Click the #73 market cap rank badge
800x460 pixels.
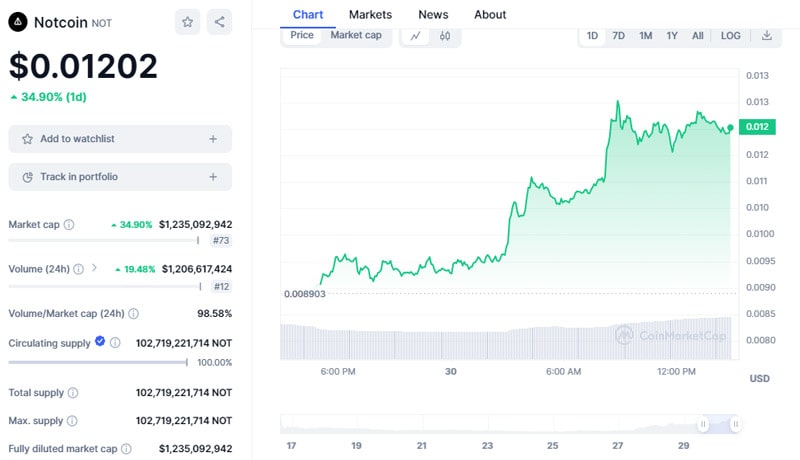(x=221, y=240)
